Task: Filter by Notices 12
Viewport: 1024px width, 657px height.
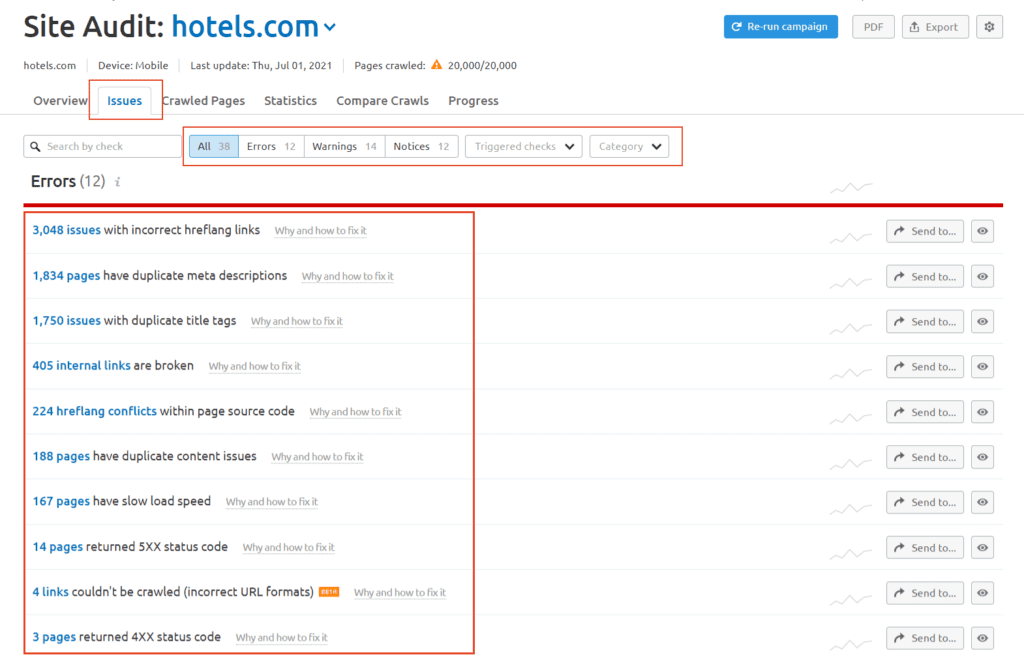Action: pos(421,146)
